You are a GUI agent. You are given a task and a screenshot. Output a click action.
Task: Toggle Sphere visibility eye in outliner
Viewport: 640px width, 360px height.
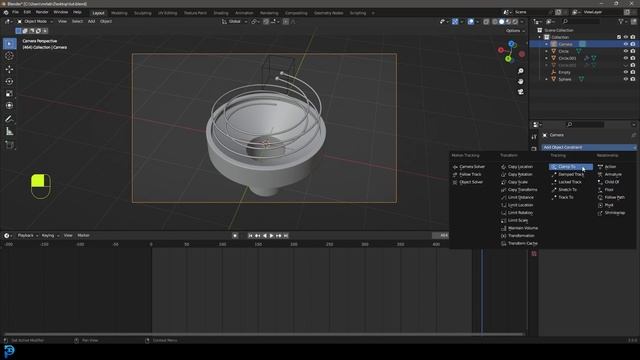626,79
